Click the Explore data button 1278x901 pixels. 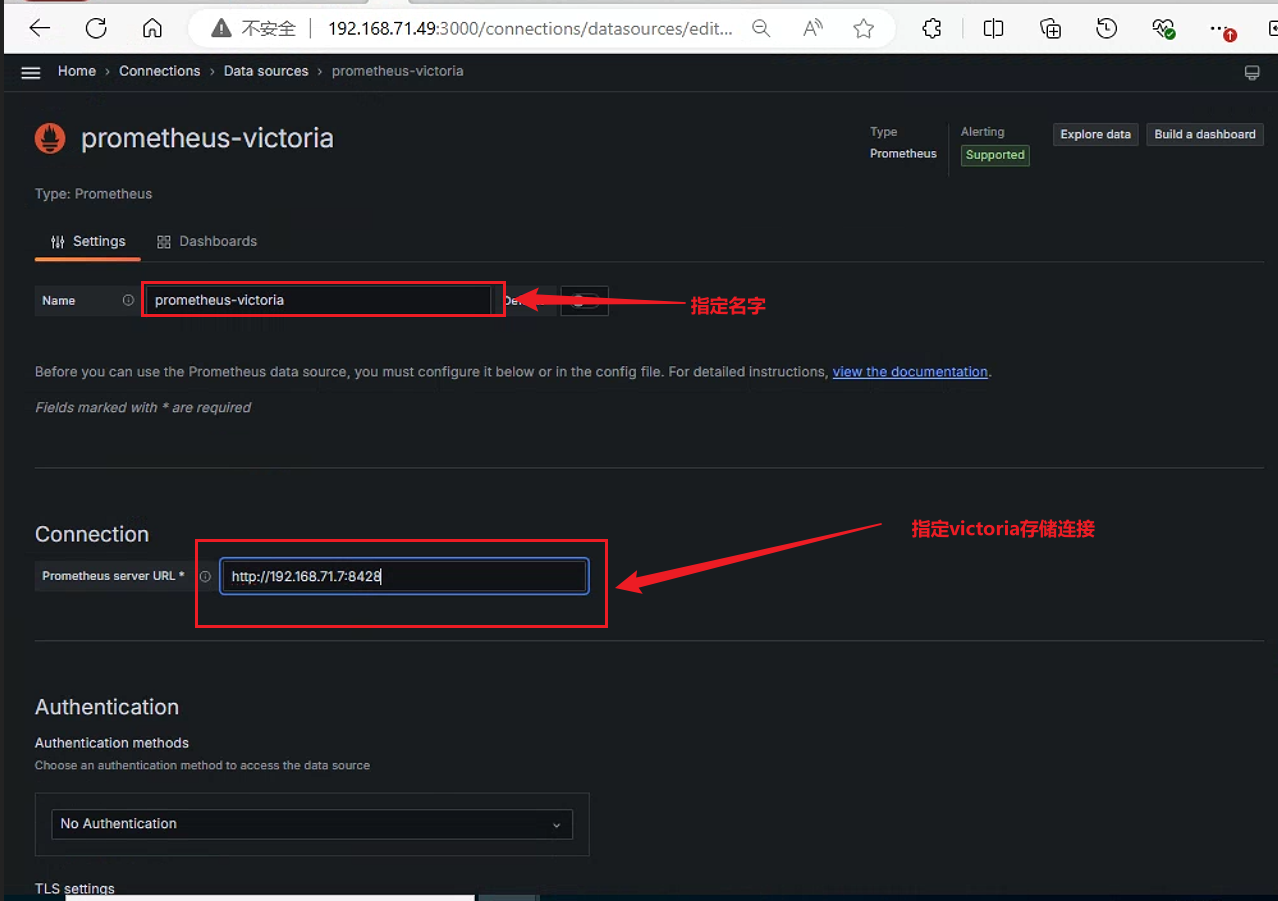coord(1096,134)
